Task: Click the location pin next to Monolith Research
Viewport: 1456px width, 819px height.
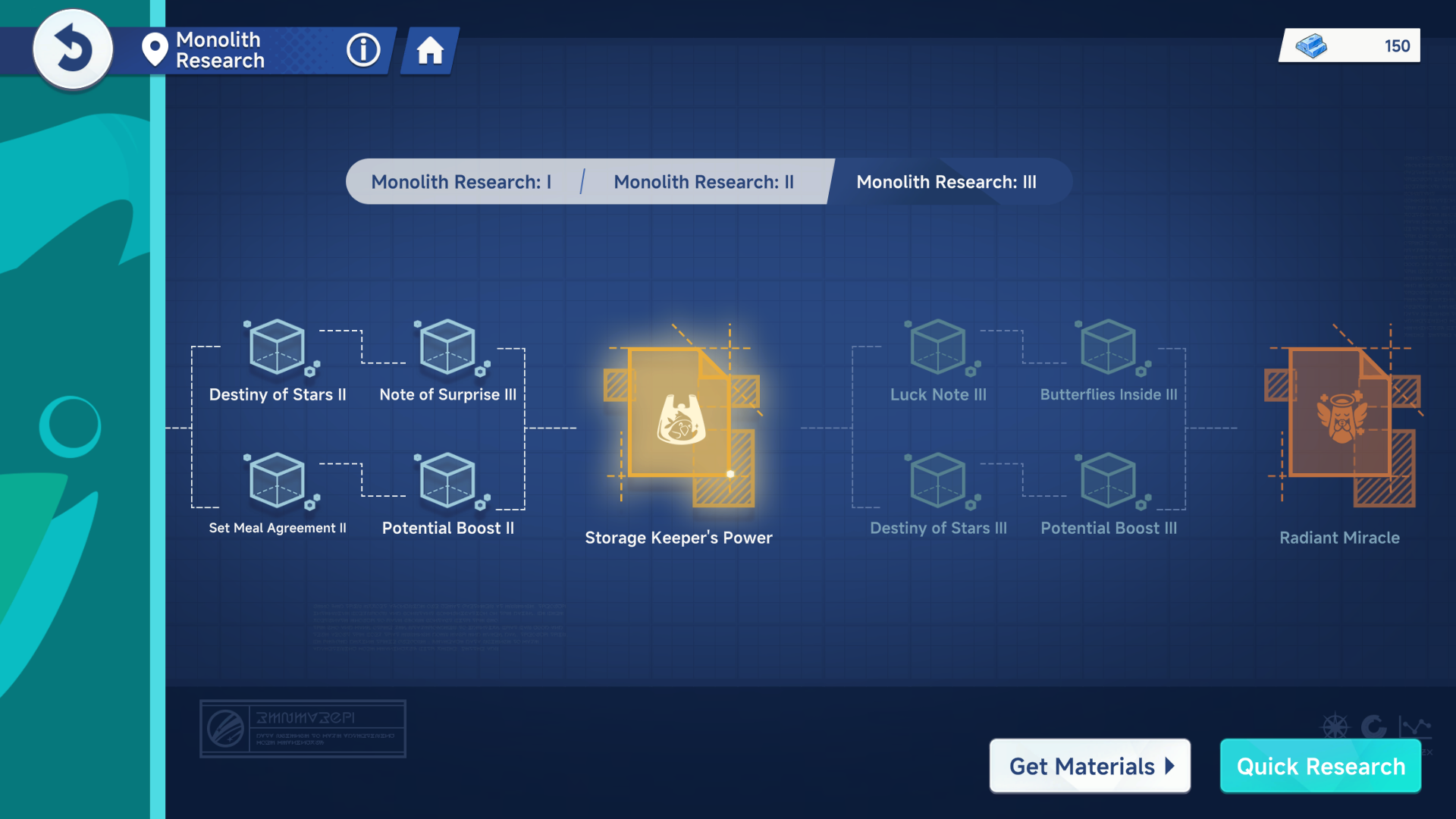Action: pos(155,50)
